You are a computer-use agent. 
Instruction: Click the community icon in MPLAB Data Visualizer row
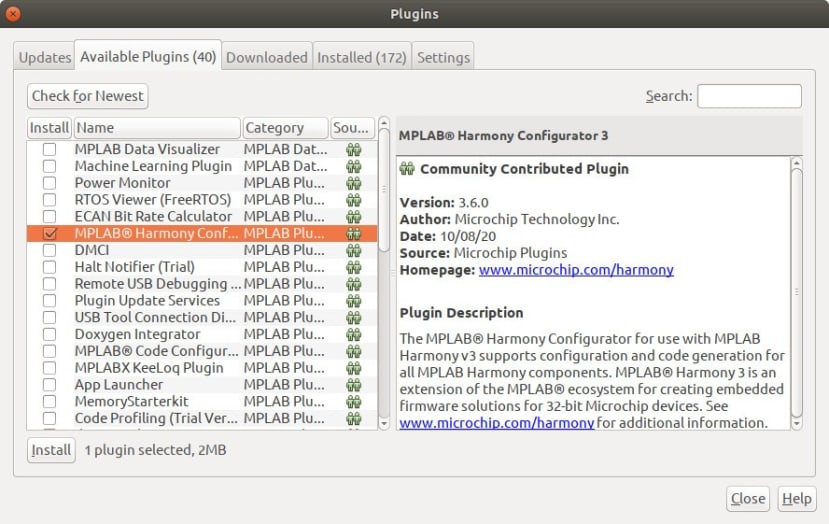354,149
